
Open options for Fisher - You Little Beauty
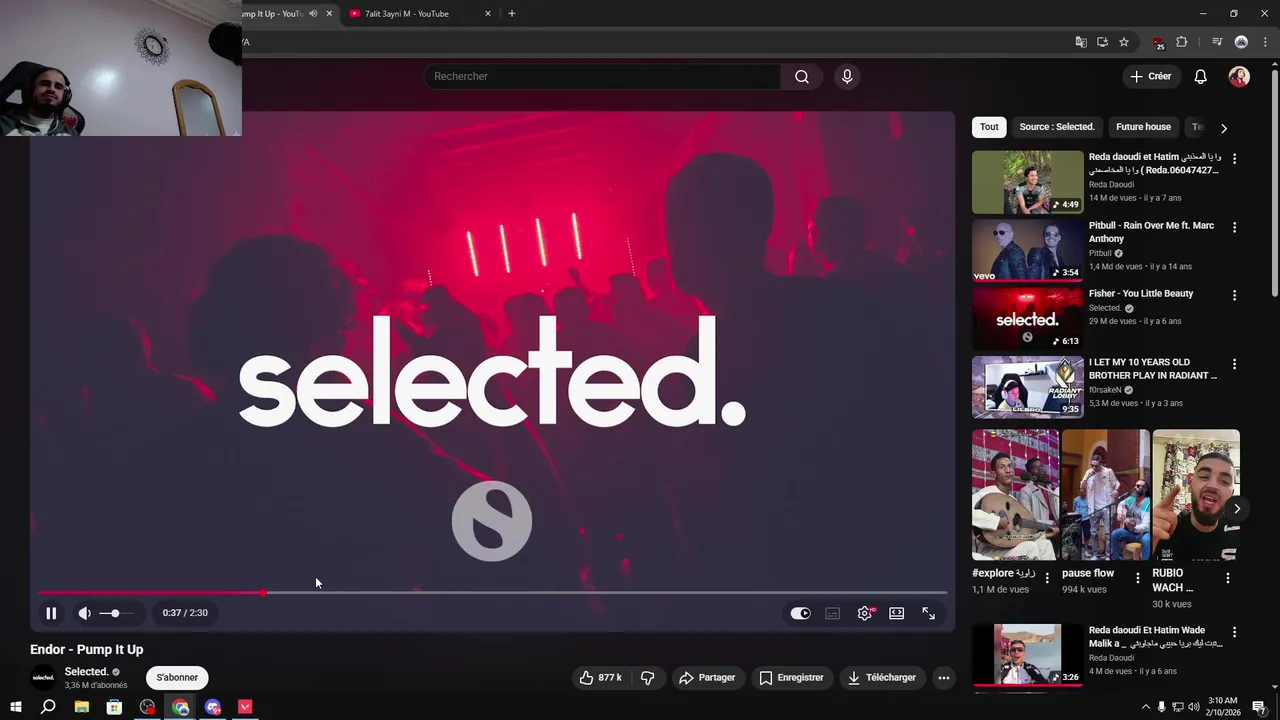[x=1234, y=296]
